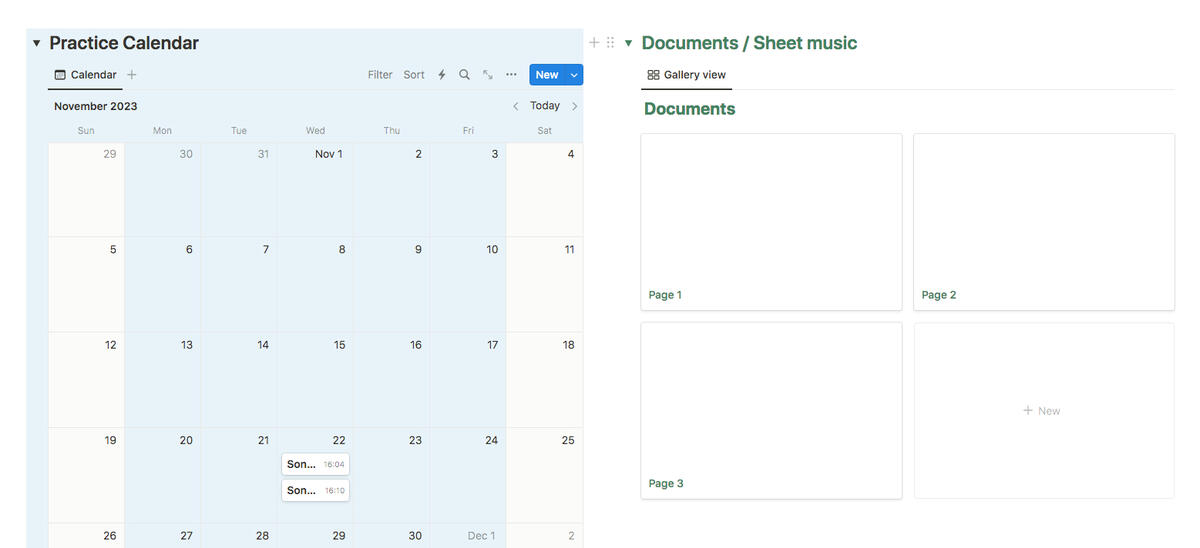Click the November 2023 month label
Screen dimensions: 1200x548
tap(96, 106)
